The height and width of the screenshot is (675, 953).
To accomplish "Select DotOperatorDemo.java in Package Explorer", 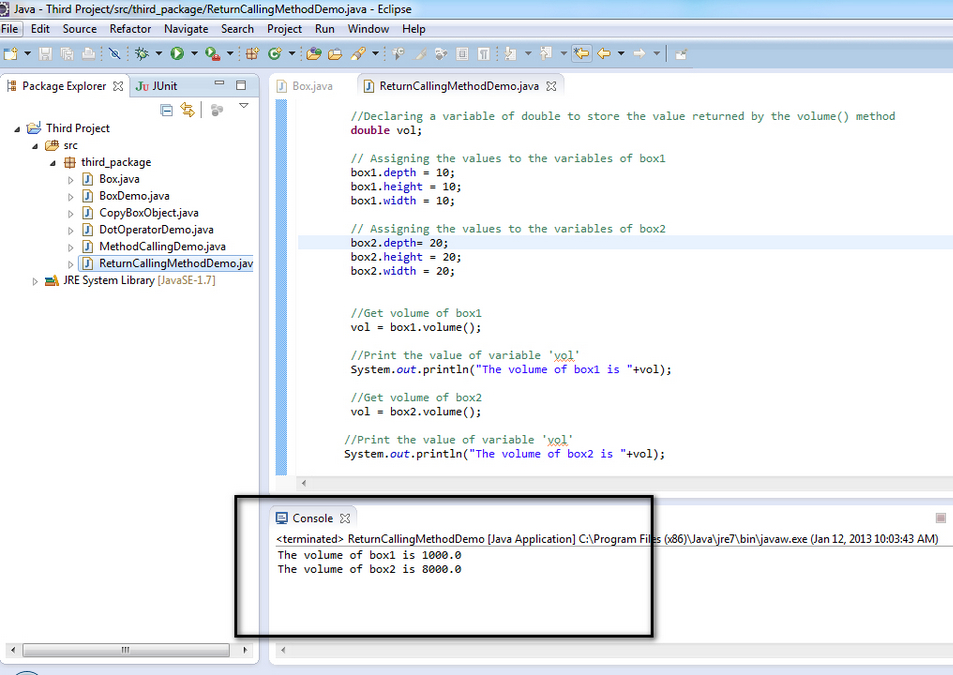I will (156, 230).
